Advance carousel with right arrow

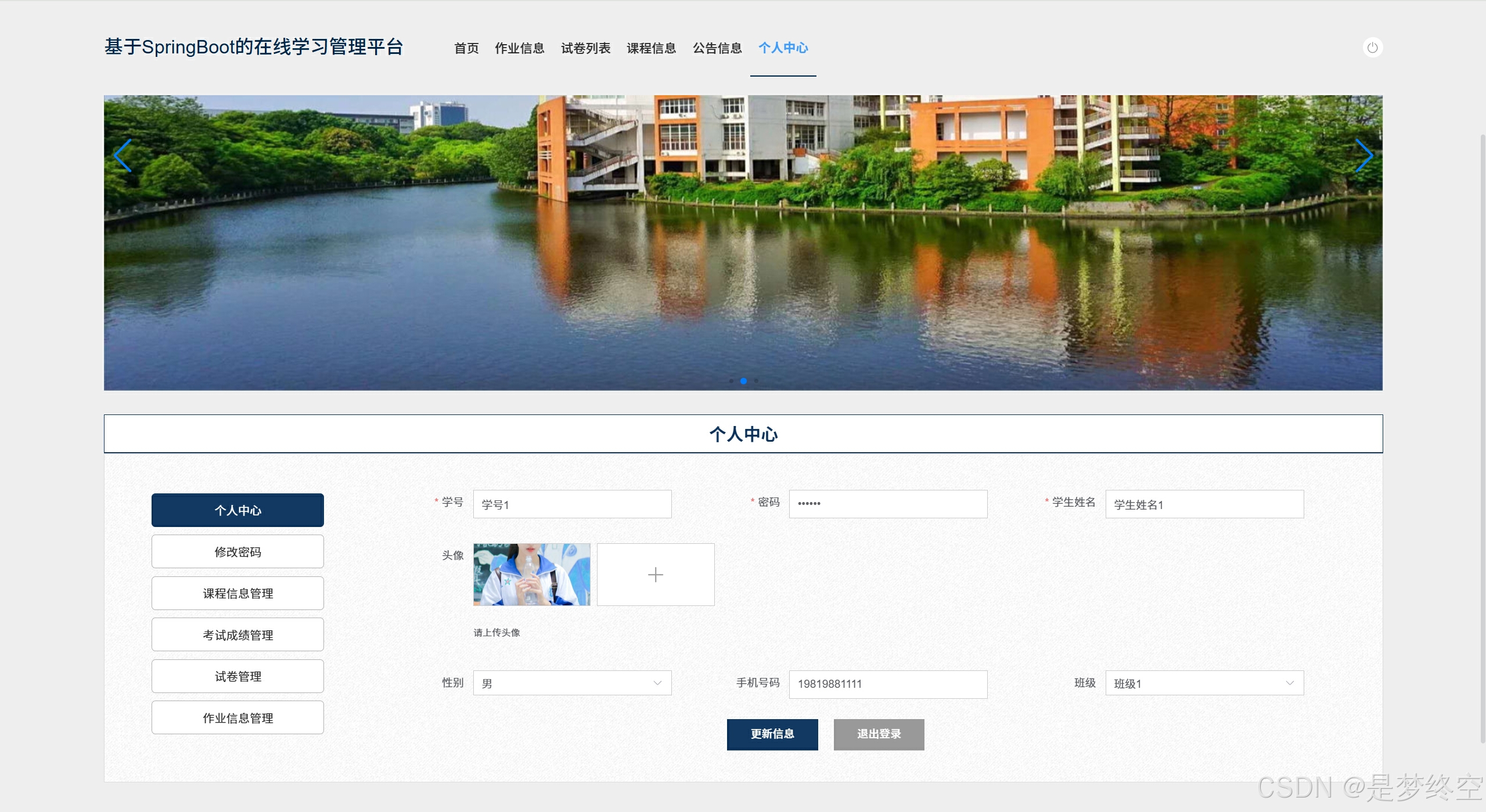[x=1363, y=156]
